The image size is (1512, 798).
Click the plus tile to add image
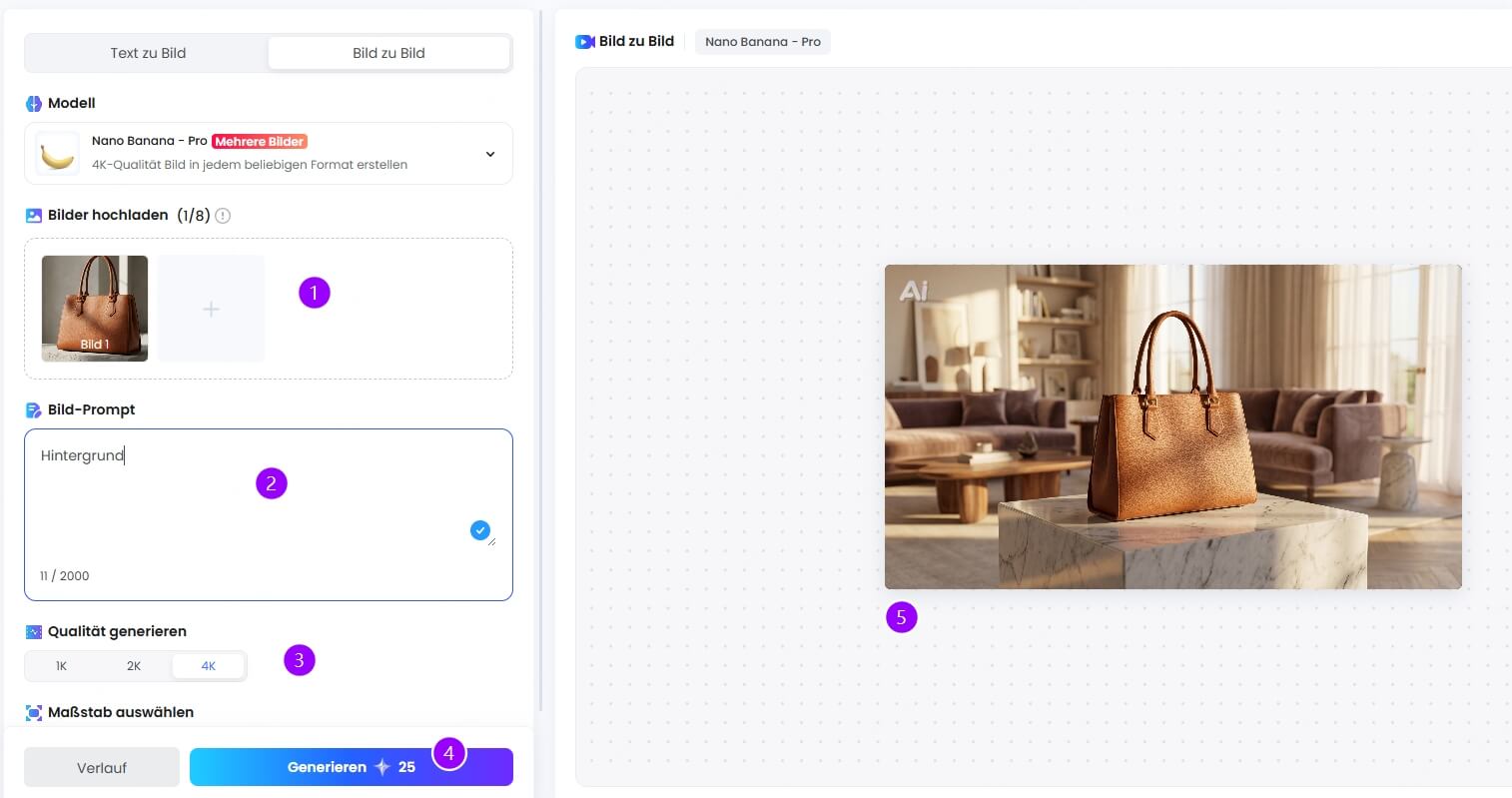[x=211, y=309]
